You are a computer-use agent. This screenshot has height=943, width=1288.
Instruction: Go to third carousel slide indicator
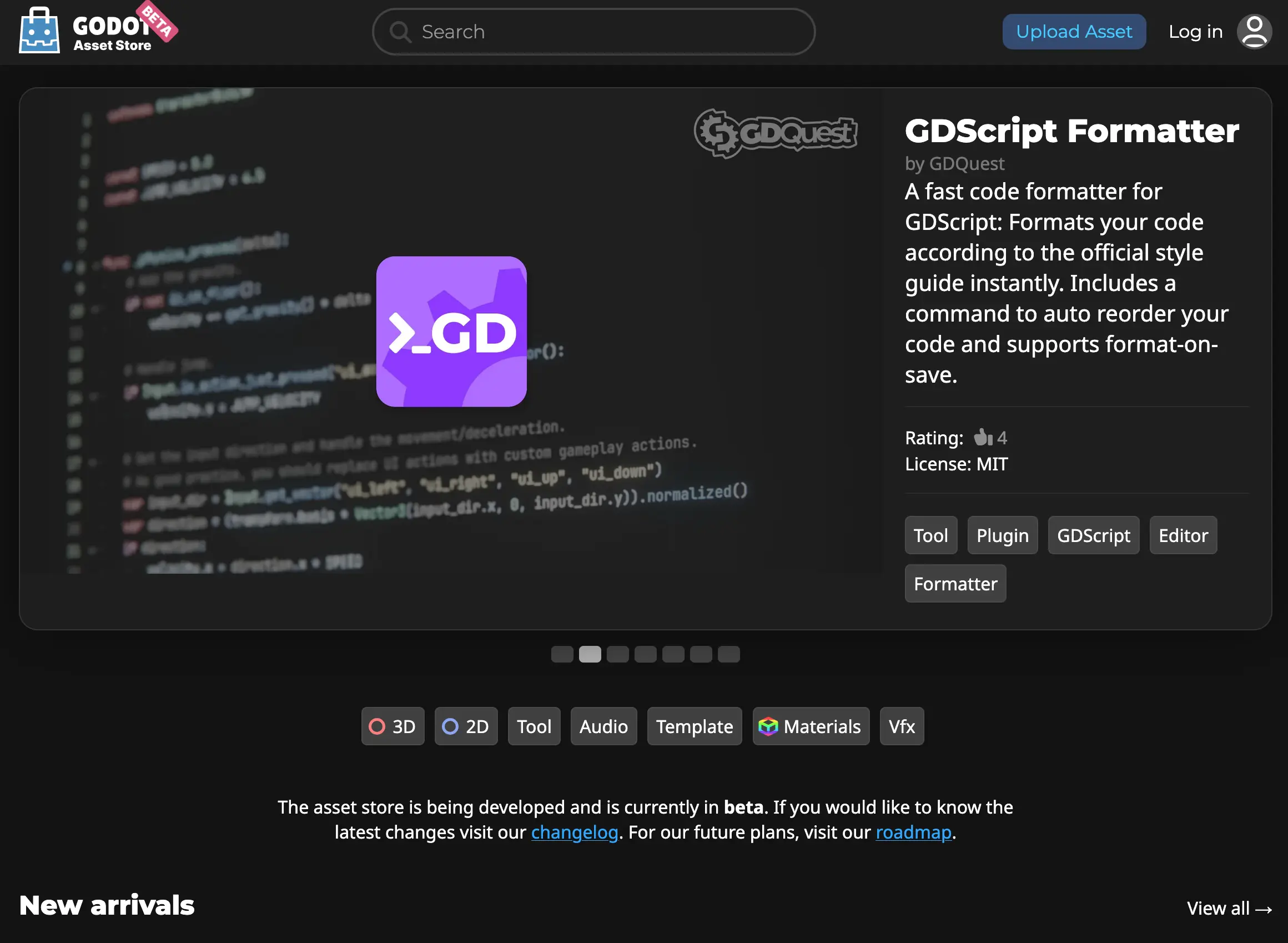pos(617,654)
